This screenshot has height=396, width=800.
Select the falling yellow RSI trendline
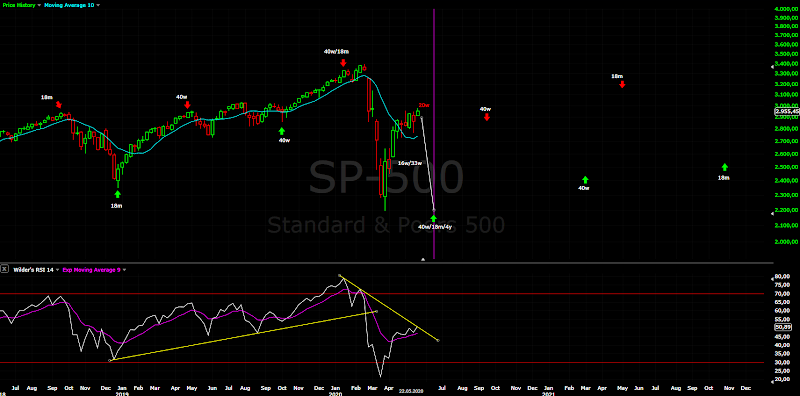click(389, 308)
